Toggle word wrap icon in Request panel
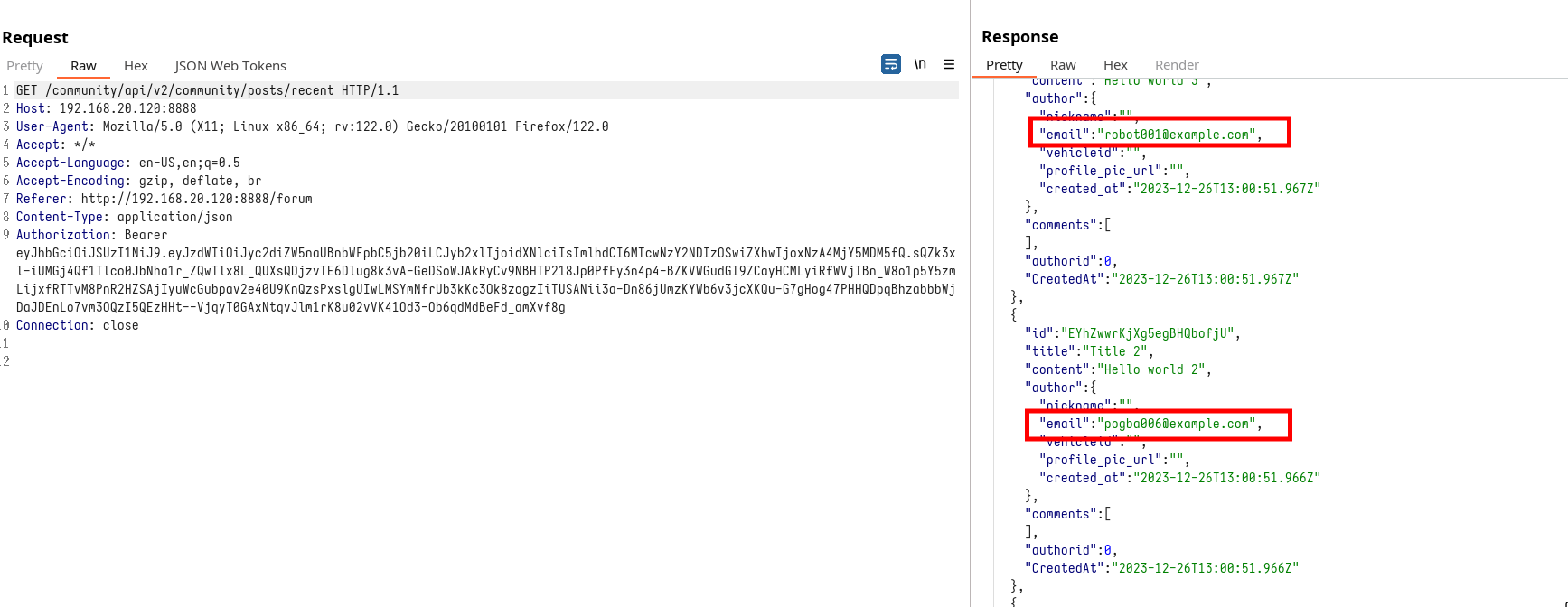1568x607 pixels. (x=890, y=64)
